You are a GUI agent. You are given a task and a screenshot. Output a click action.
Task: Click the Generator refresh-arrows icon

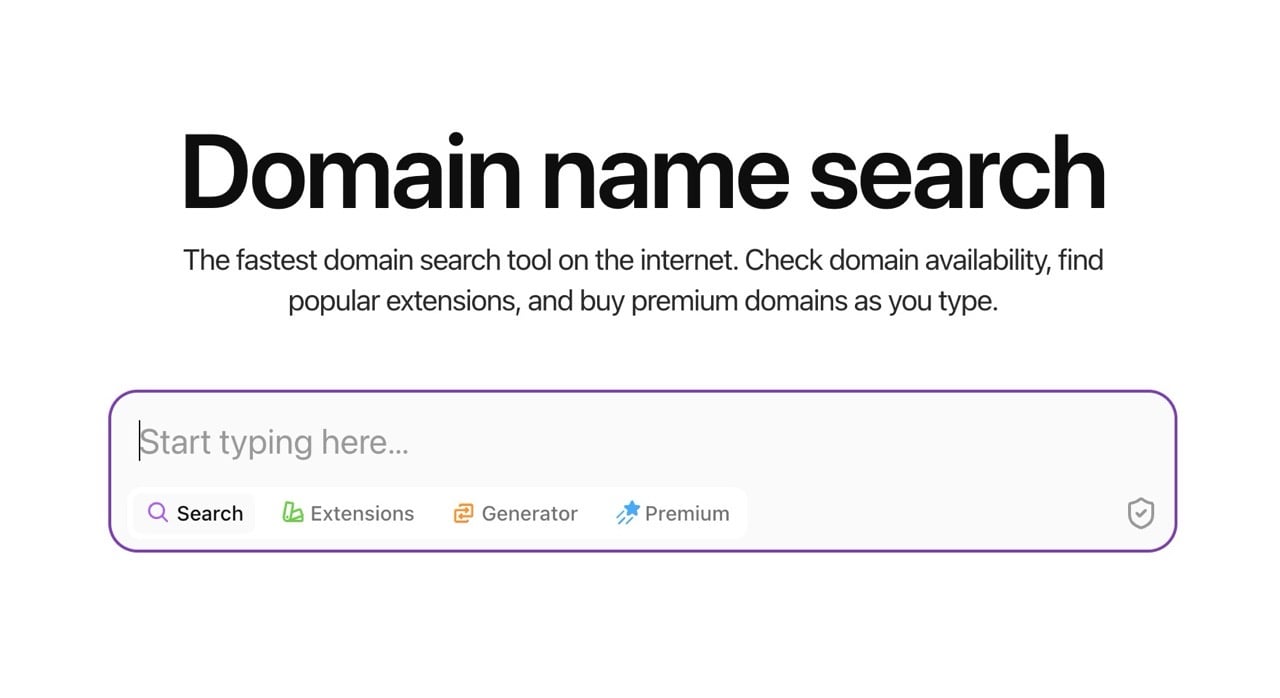463,513
